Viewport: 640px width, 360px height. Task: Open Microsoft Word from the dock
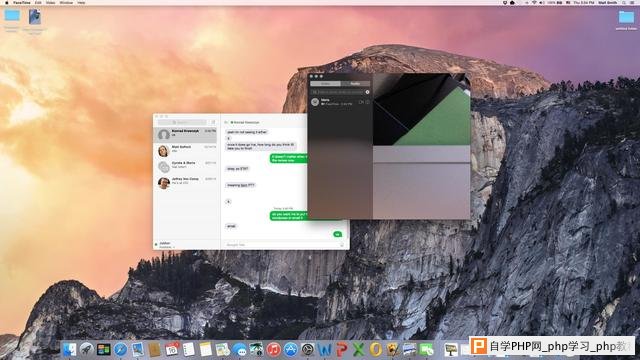(324, 349)
